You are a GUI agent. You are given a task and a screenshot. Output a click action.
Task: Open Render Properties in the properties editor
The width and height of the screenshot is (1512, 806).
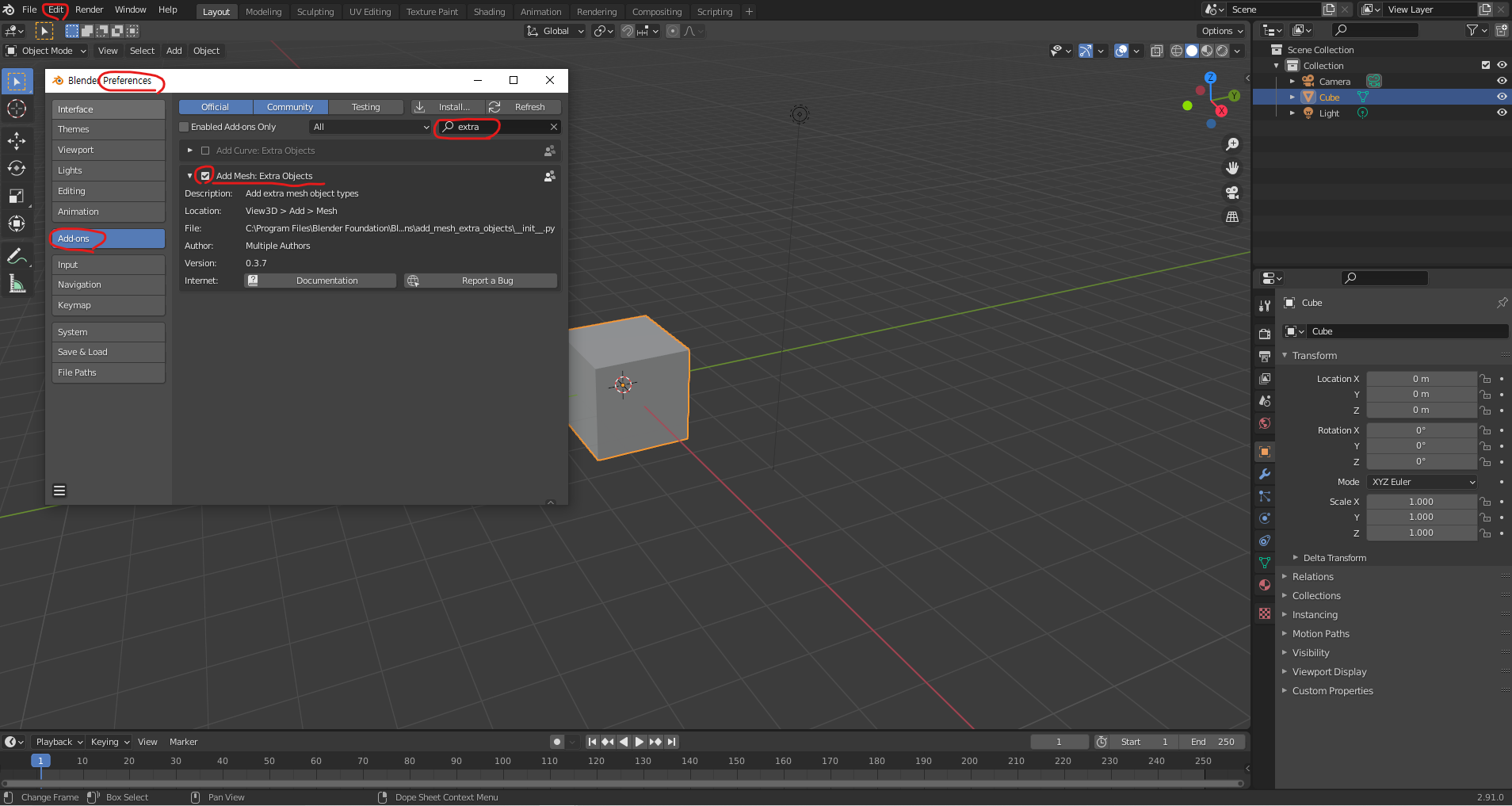click(x=1265, y=334)
